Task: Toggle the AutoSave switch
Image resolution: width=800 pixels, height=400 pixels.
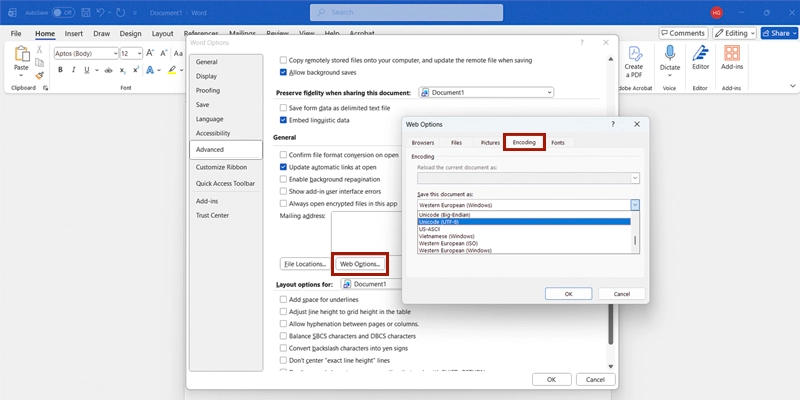Action: point(63,12)
